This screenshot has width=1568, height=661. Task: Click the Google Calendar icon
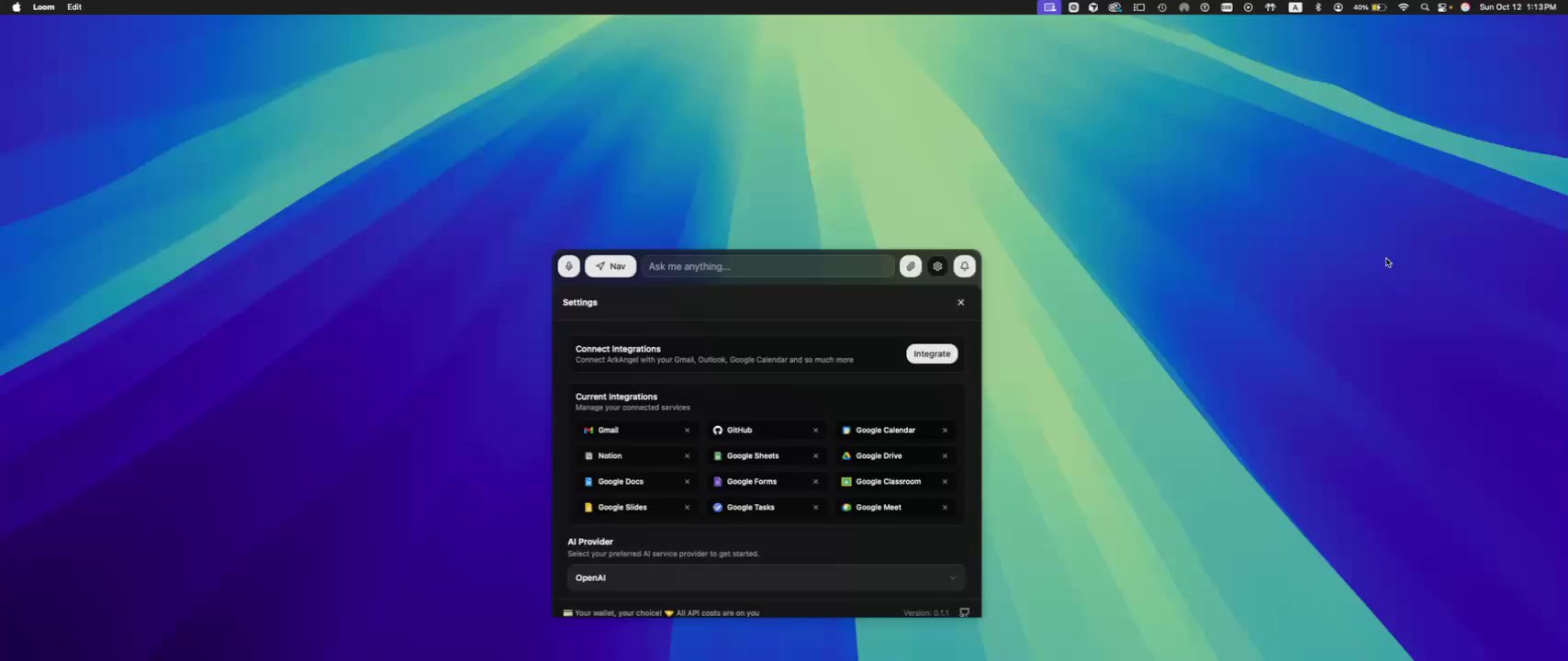[846, 430]
